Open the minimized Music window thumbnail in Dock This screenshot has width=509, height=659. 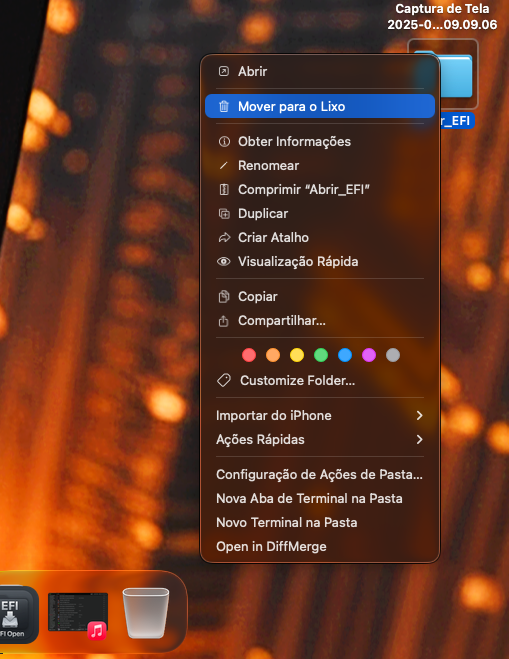click(78, 614)
